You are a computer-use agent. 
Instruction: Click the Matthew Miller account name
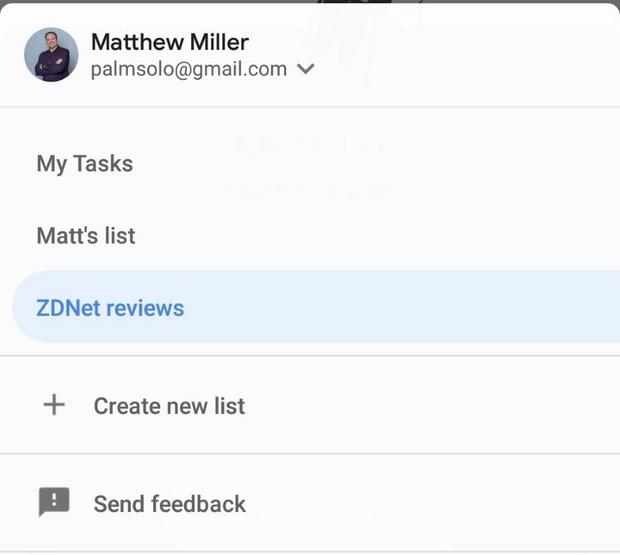point(169,42)
